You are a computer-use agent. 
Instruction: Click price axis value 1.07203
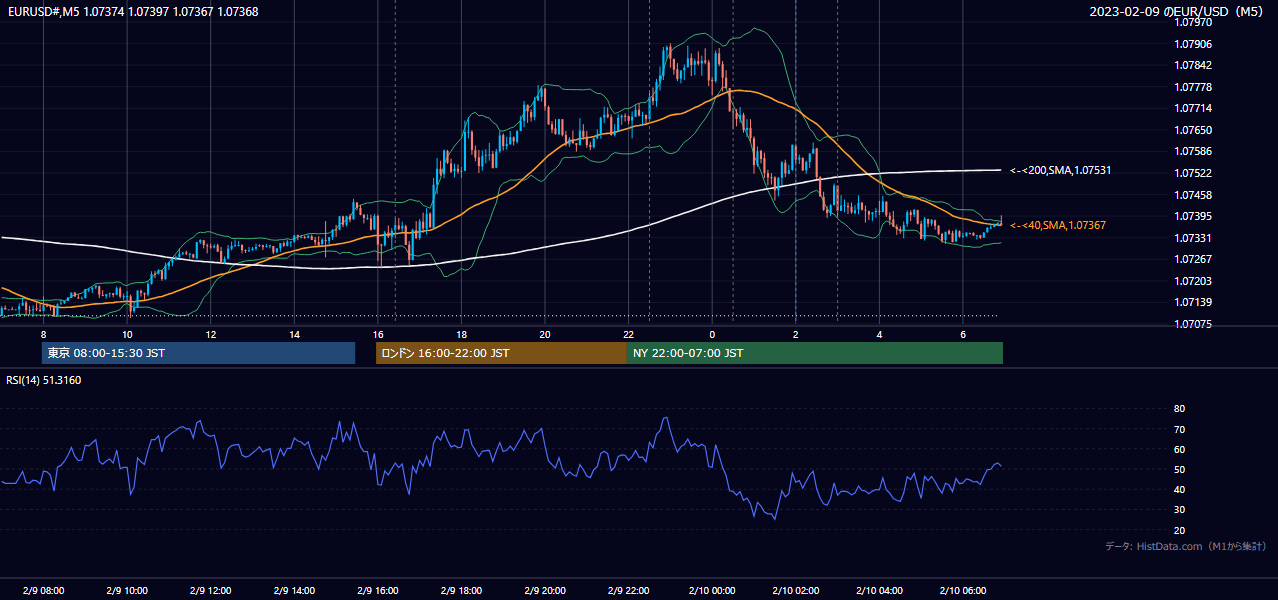(1192, 281)
